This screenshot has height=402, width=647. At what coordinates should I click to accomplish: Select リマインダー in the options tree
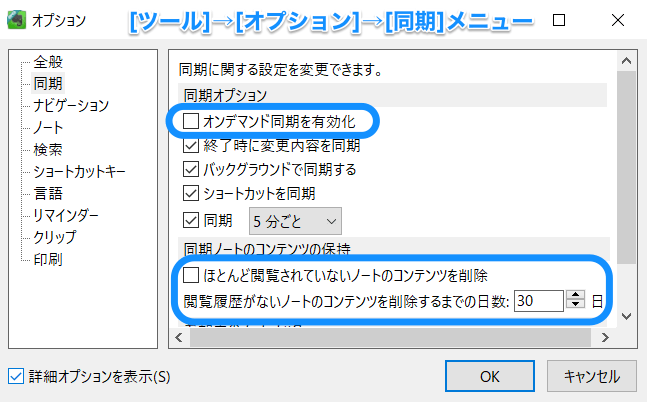click(x=67, y=215)
